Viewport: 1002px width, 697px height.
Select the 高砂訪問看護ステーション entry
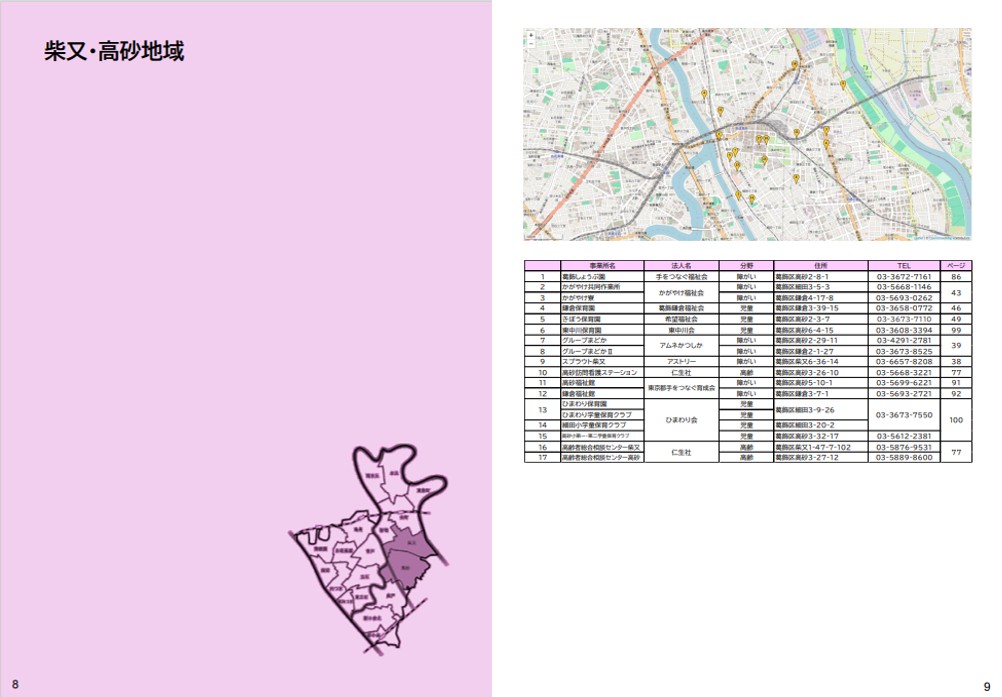pyautogui.click(x=600, y=372)
